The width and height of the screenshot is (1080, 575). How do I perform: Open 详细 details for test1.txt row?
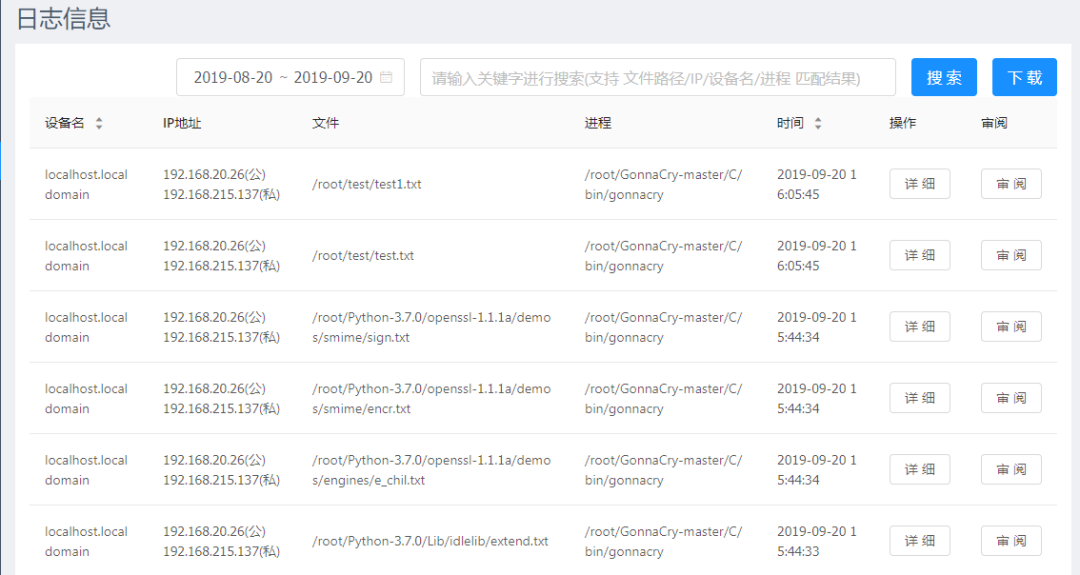point(919,184)
